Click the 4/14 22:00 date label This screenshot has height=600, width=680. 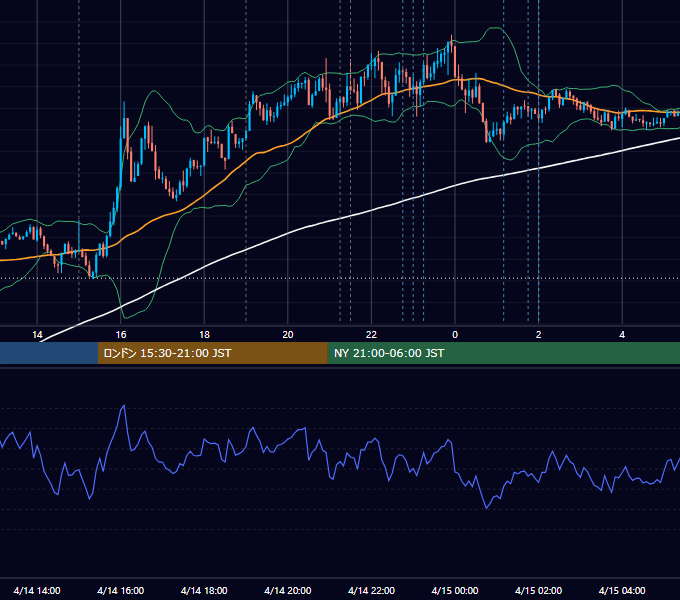click(371, 590)
